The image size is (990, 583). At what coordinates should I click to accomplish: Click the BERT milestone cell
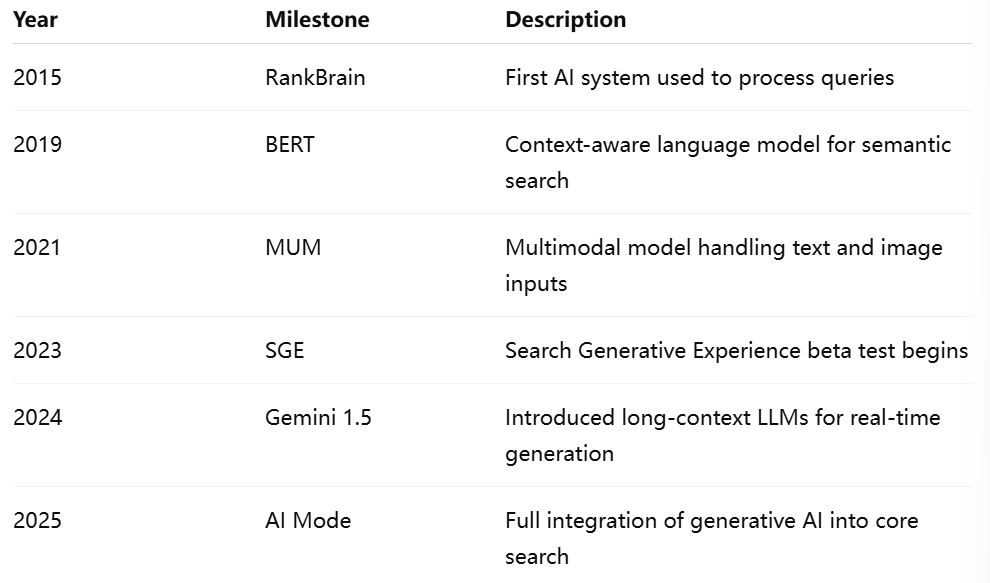pyautogui.click(x=290, y=145)
